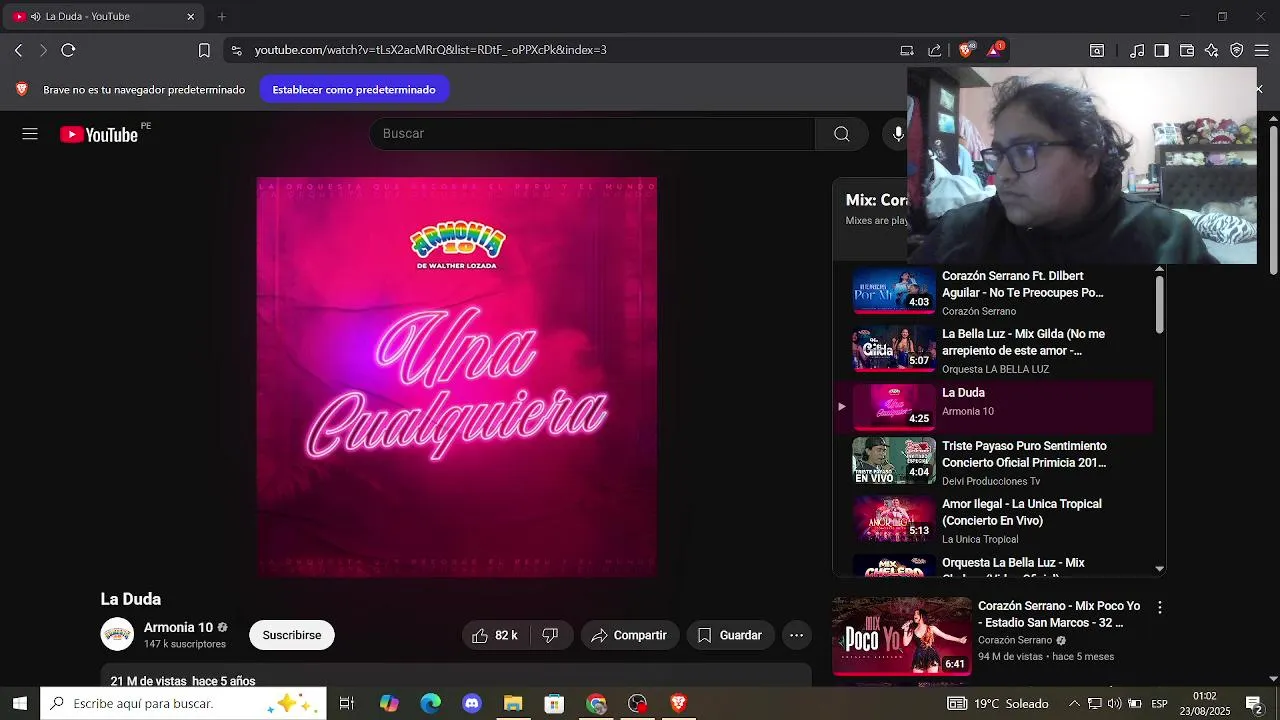Click playlist scrollbar down arrow
The width and height of the screenshot is (1280, 720).
[1160, 568]
